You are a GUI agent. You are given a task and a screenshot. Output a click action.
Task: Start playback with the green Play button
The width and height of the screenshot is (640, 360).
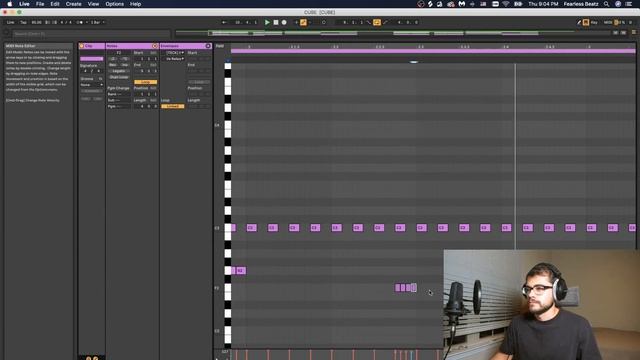[x=267, y=22]
